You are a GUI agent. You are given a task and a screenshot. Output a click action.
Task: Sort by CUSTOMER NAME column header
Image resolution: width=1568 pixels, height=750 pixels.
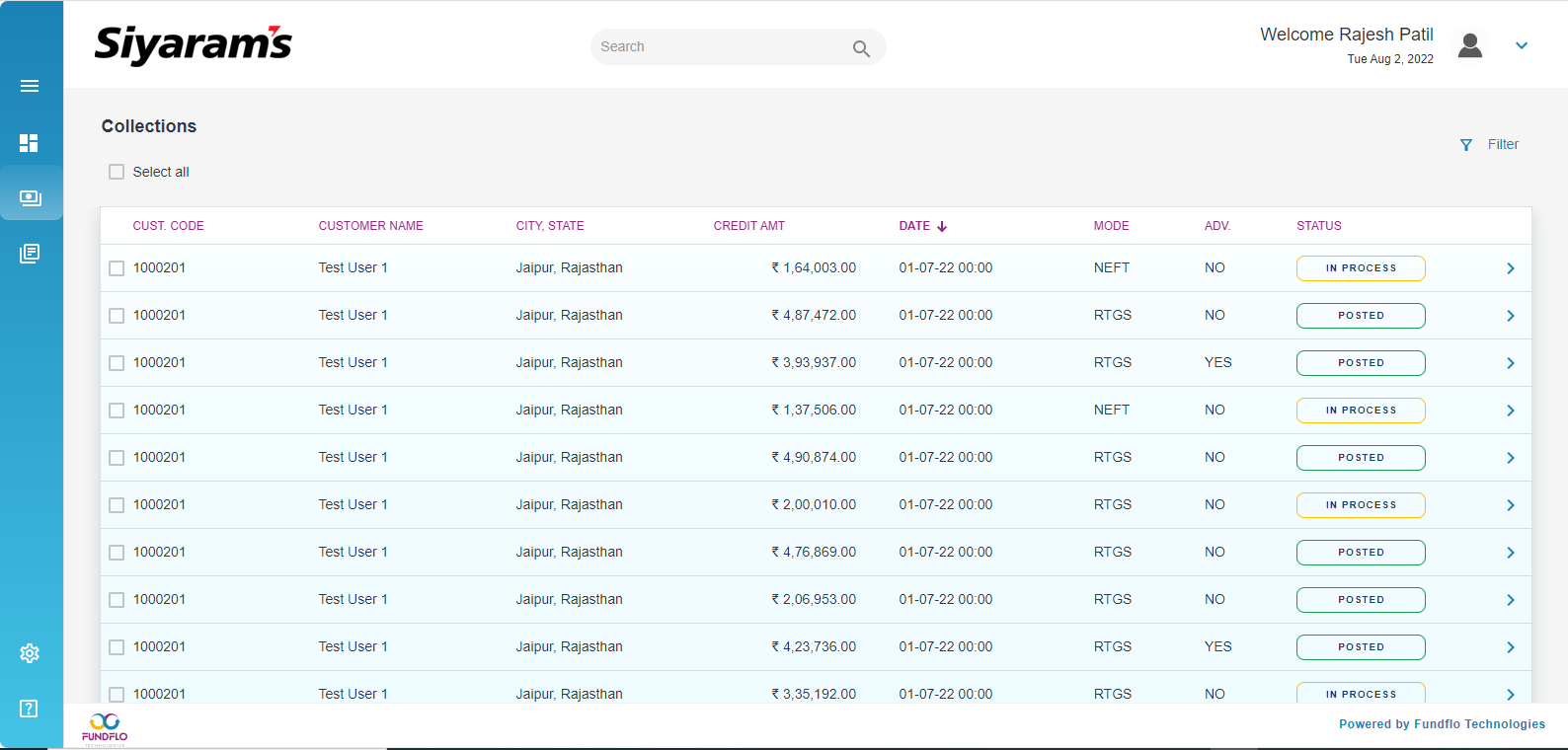tap(370, 226)
